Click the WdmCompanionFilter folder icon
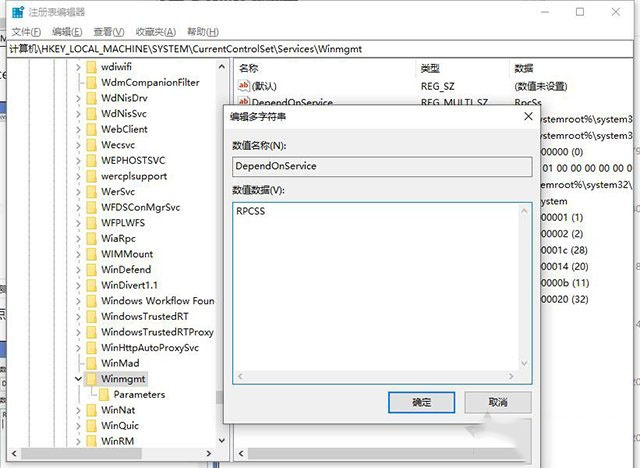640x468 pixels. [x=91, y=82]
